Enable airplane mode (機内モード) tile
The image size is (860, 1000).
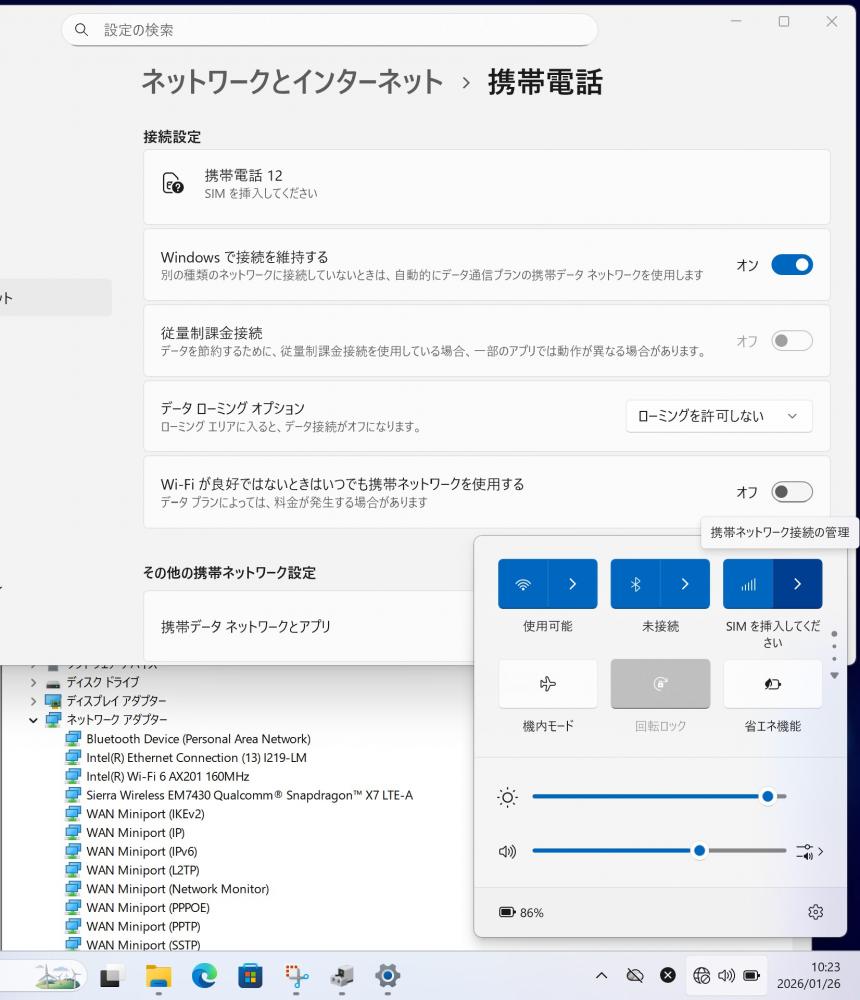click(547, 684)
